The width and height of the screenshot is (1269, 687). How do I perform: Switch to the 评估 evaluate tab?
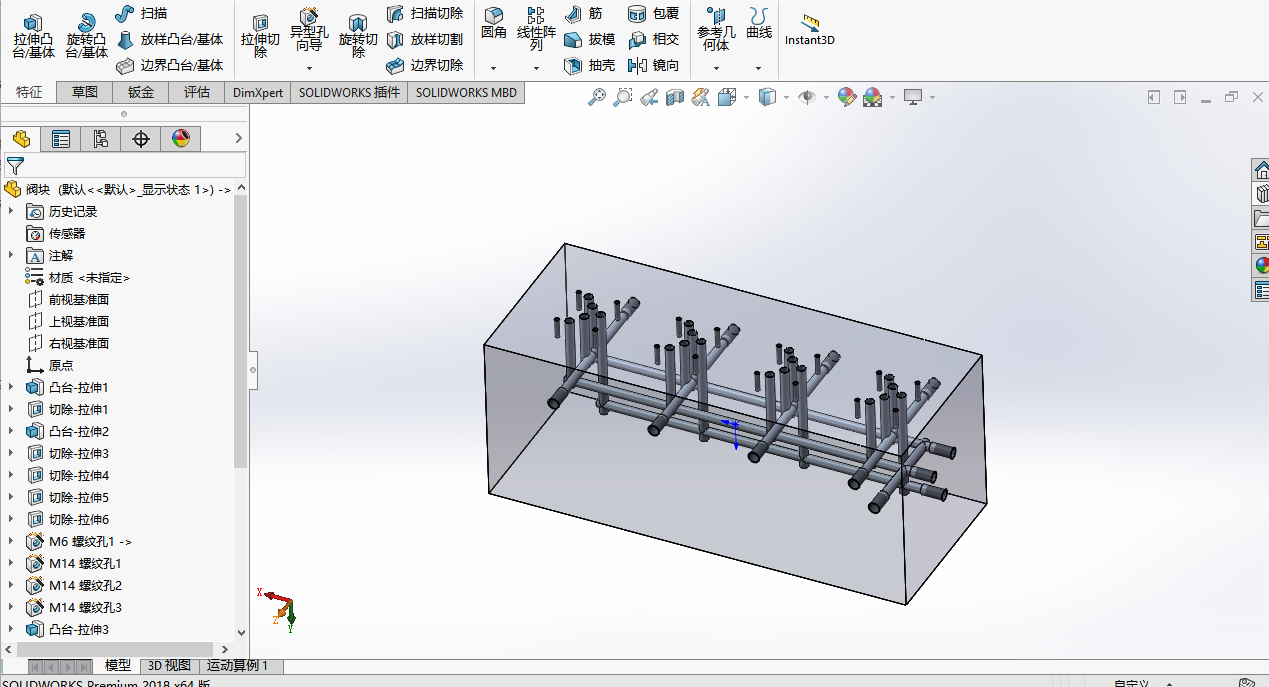pyautogui.click(x=197, y=92)
